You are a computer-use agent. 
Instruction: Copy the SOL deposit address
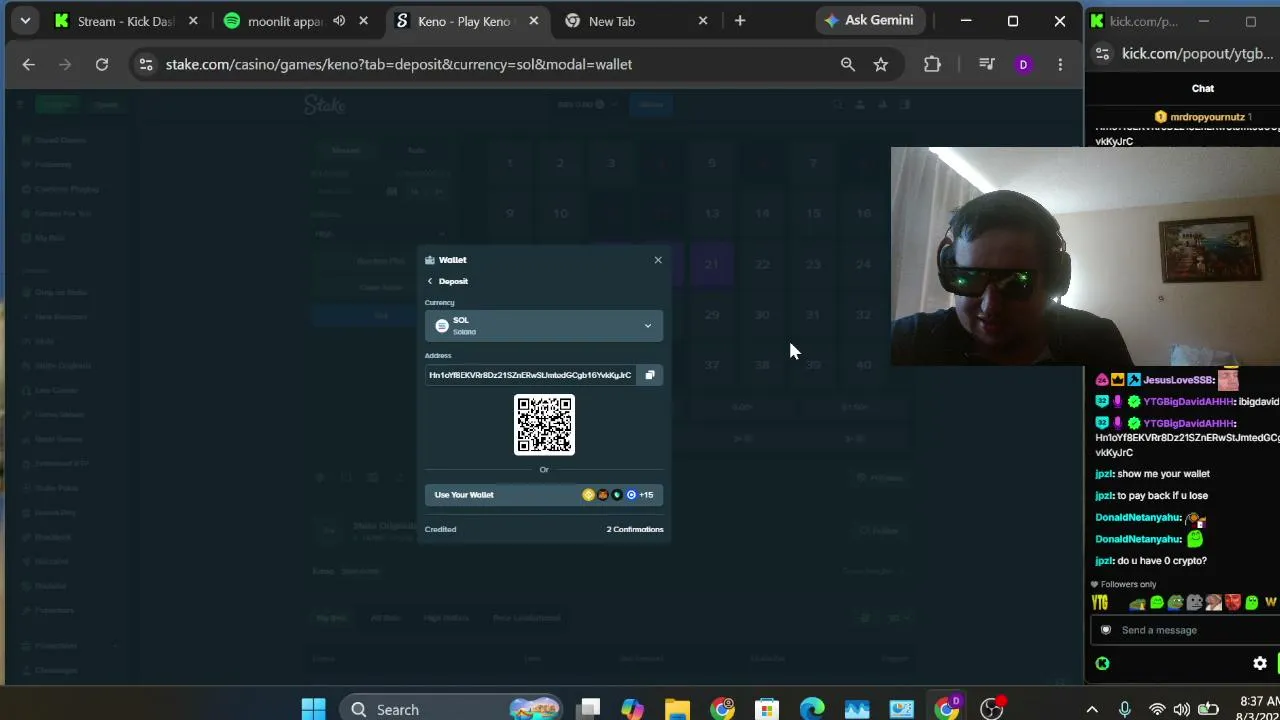tap(650, 375)
